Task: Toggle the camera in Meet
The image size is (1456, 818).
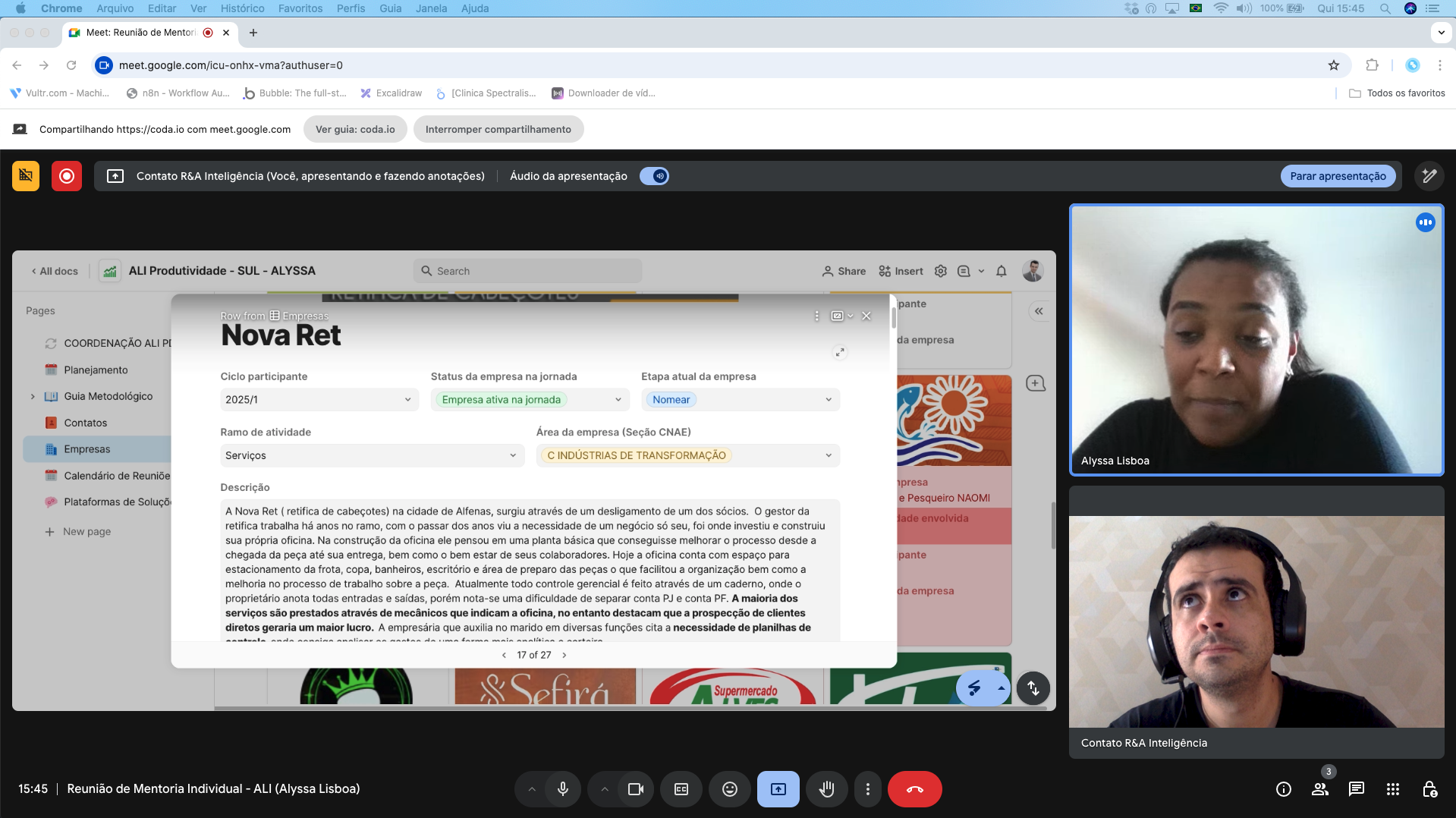Action: click(636, 789)
